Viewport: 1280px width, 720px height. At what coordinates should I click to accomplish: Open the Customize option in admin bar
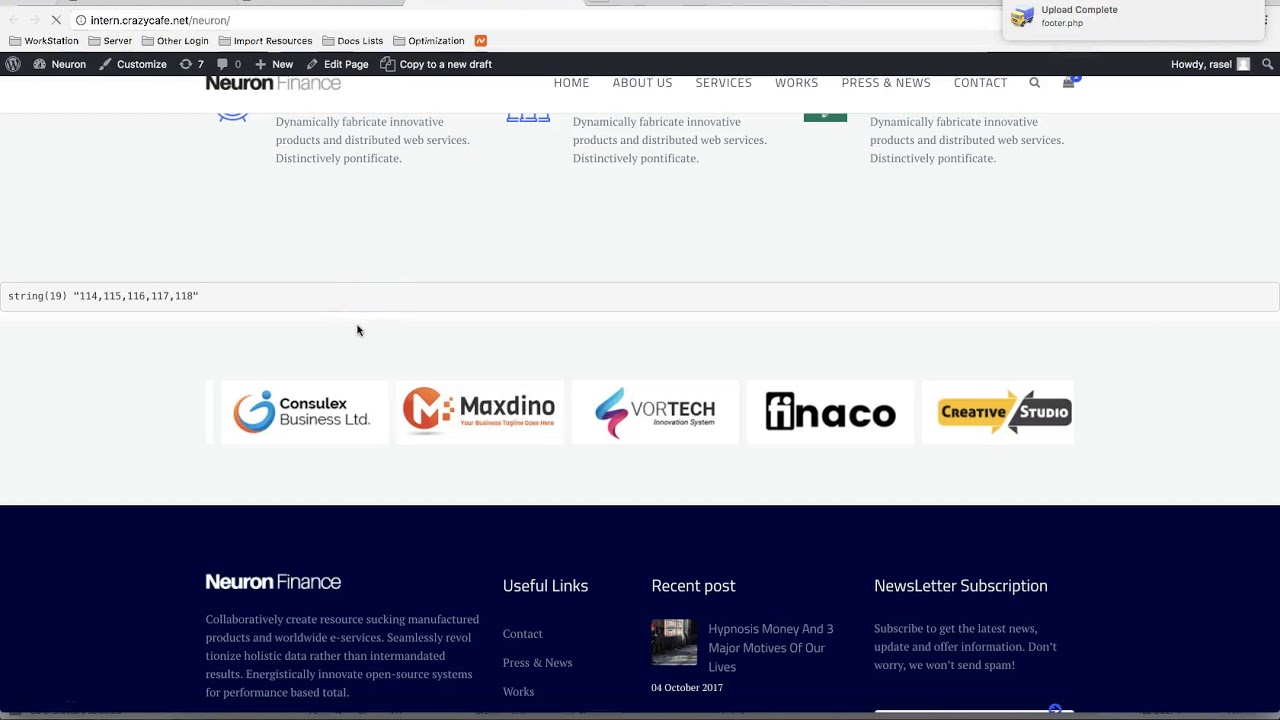[x=132, y=64]
